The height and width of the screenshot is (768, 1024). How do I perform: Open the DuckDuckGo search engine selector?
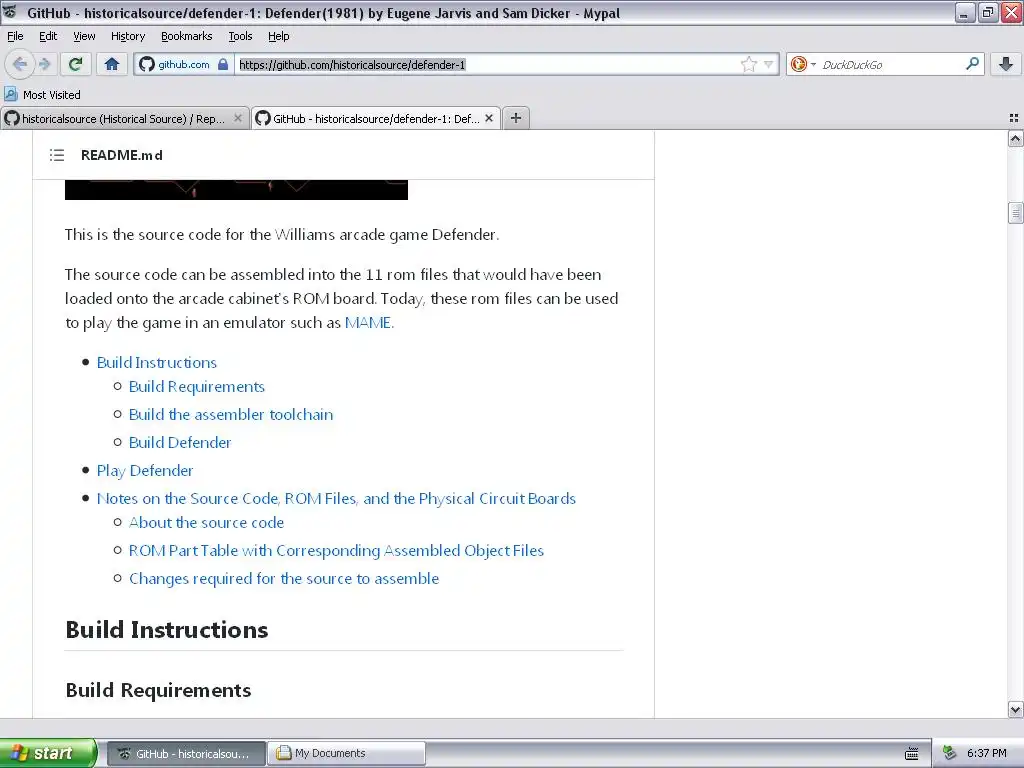tap(803, 64)
